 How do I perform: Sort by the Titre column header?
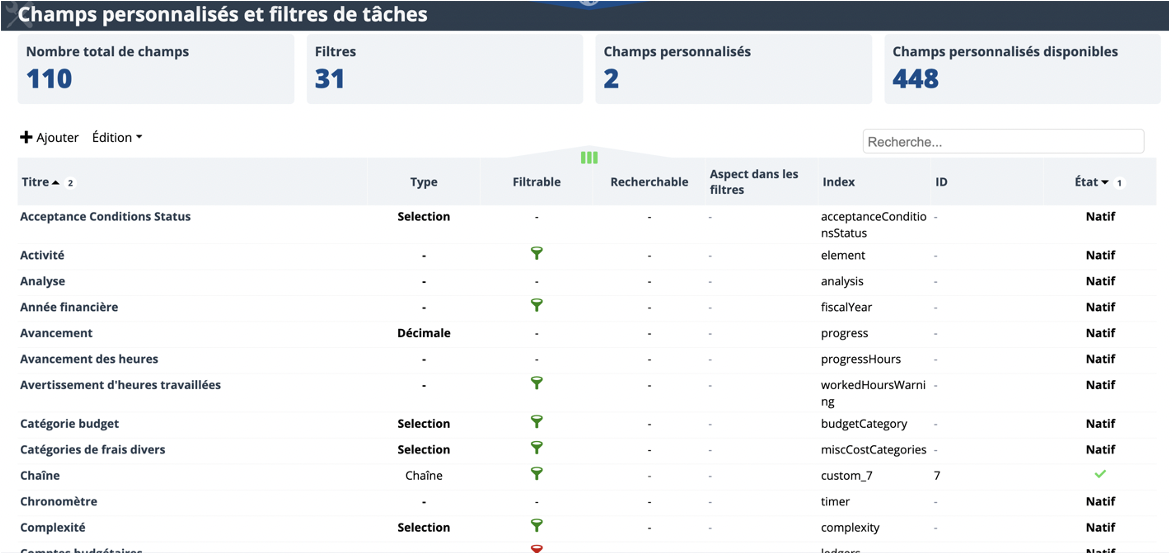tap(35, 182)
